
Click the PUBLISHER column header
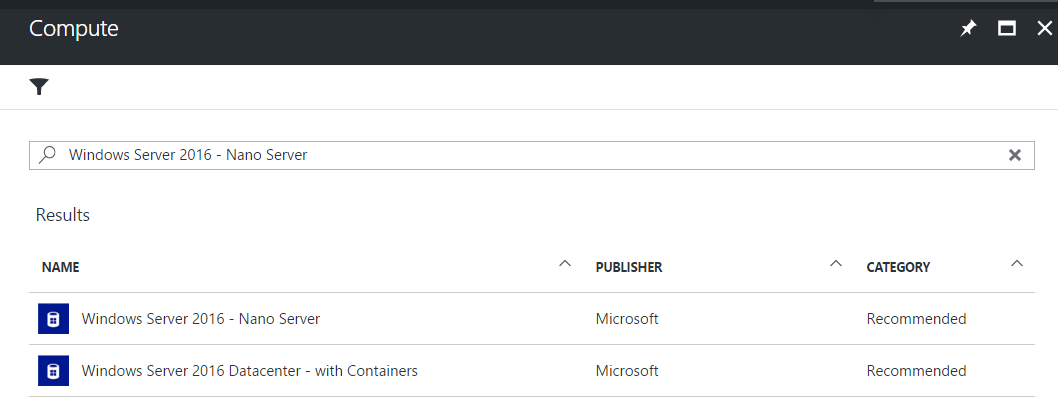point(629,267)
